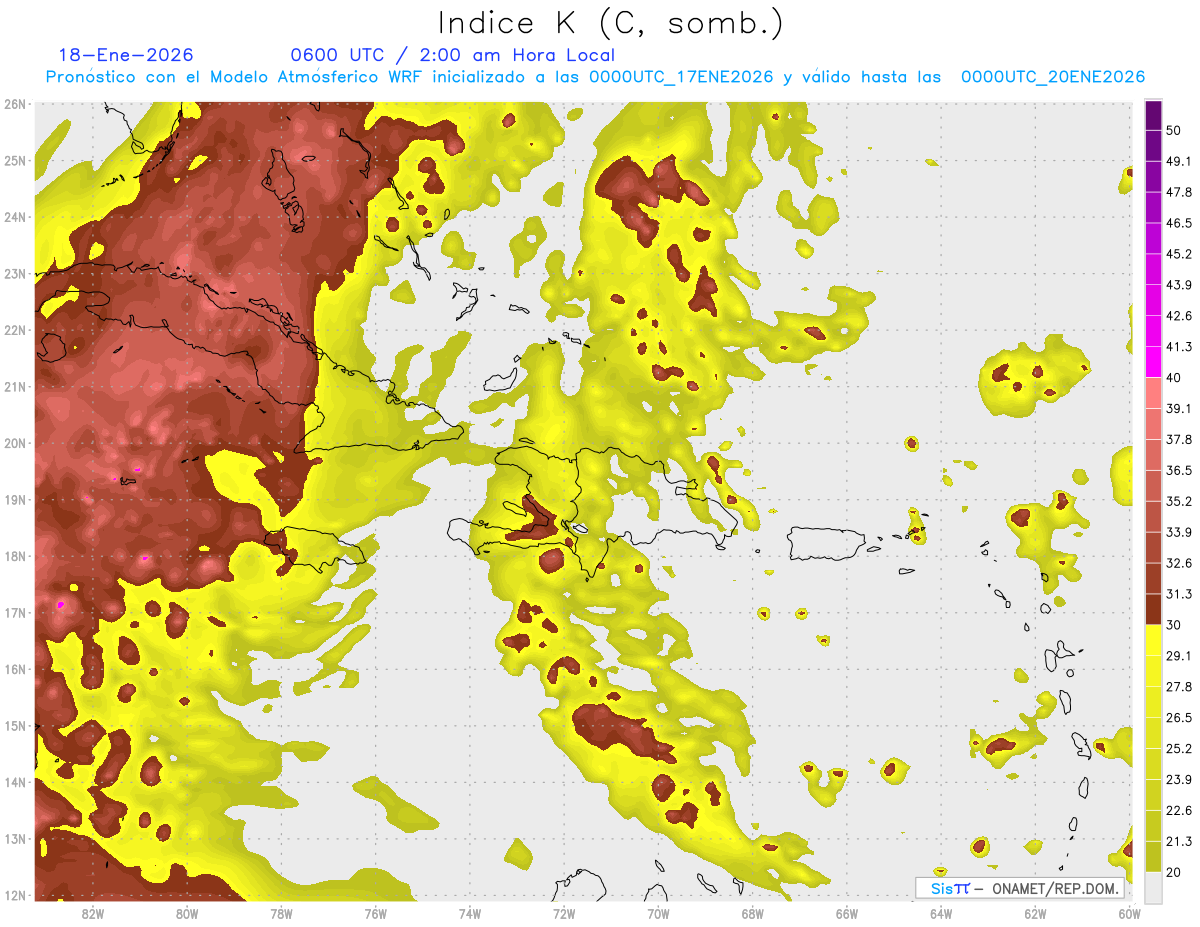The image size is (1200, 927).
Task: Click the time label '0600 UTC / 2:00 am Hora Local'
Action: pos(452,55)
